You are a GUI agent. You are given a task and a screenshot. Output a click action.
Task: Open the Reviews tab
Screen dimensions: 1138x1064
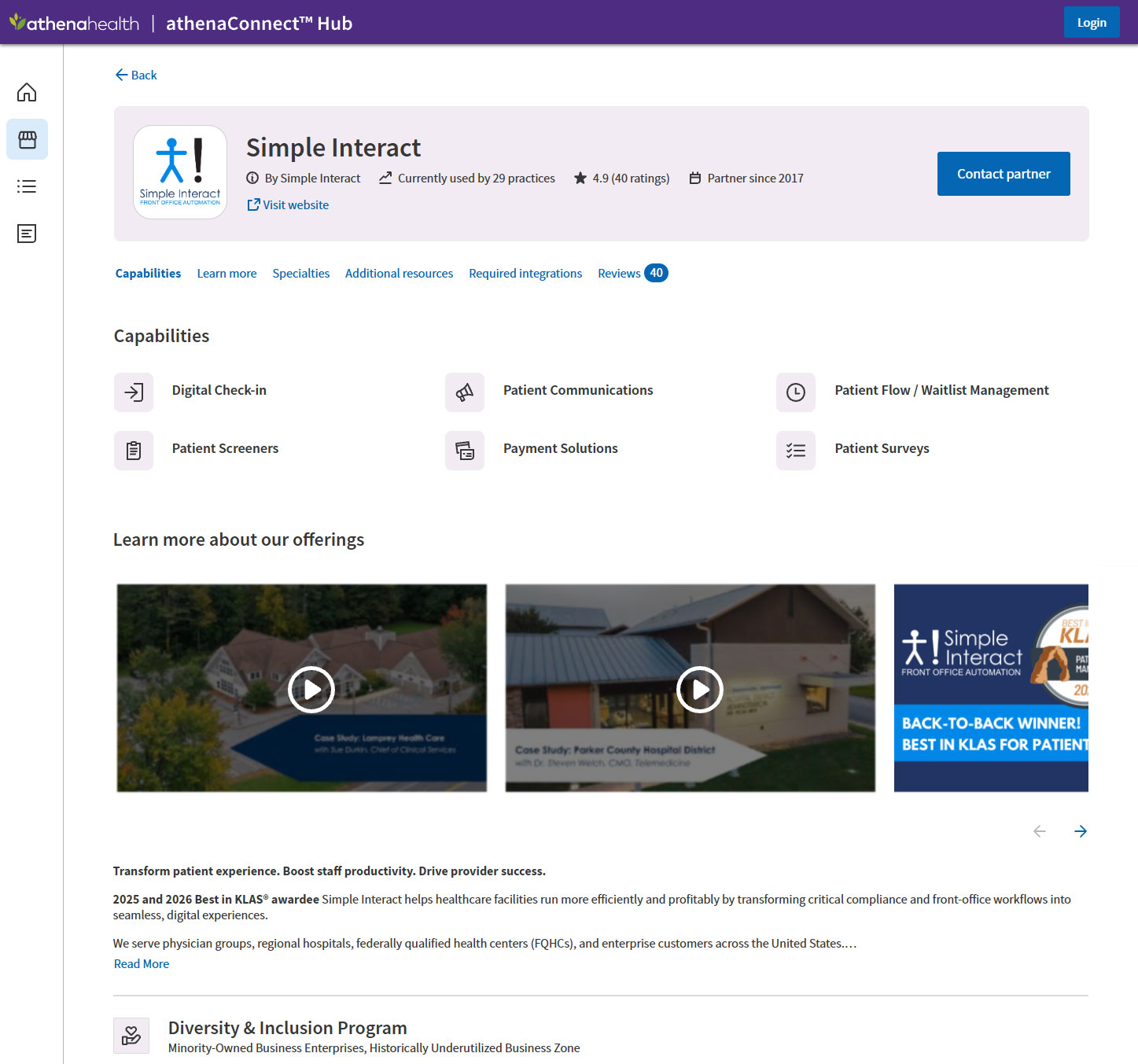pos(632,273)
